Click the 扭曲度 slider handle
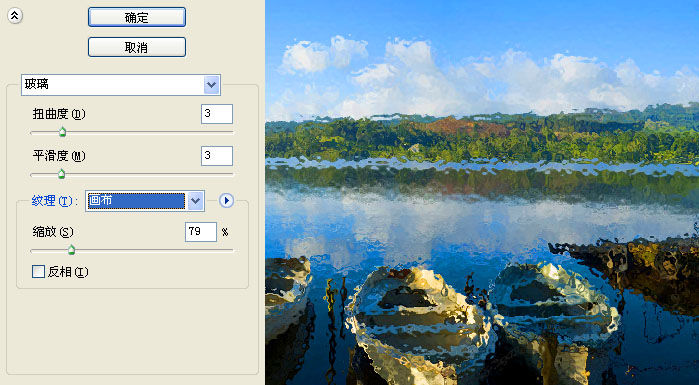Image resolution: width=699 pixels, height=385 pixels. tap(62, 132)
